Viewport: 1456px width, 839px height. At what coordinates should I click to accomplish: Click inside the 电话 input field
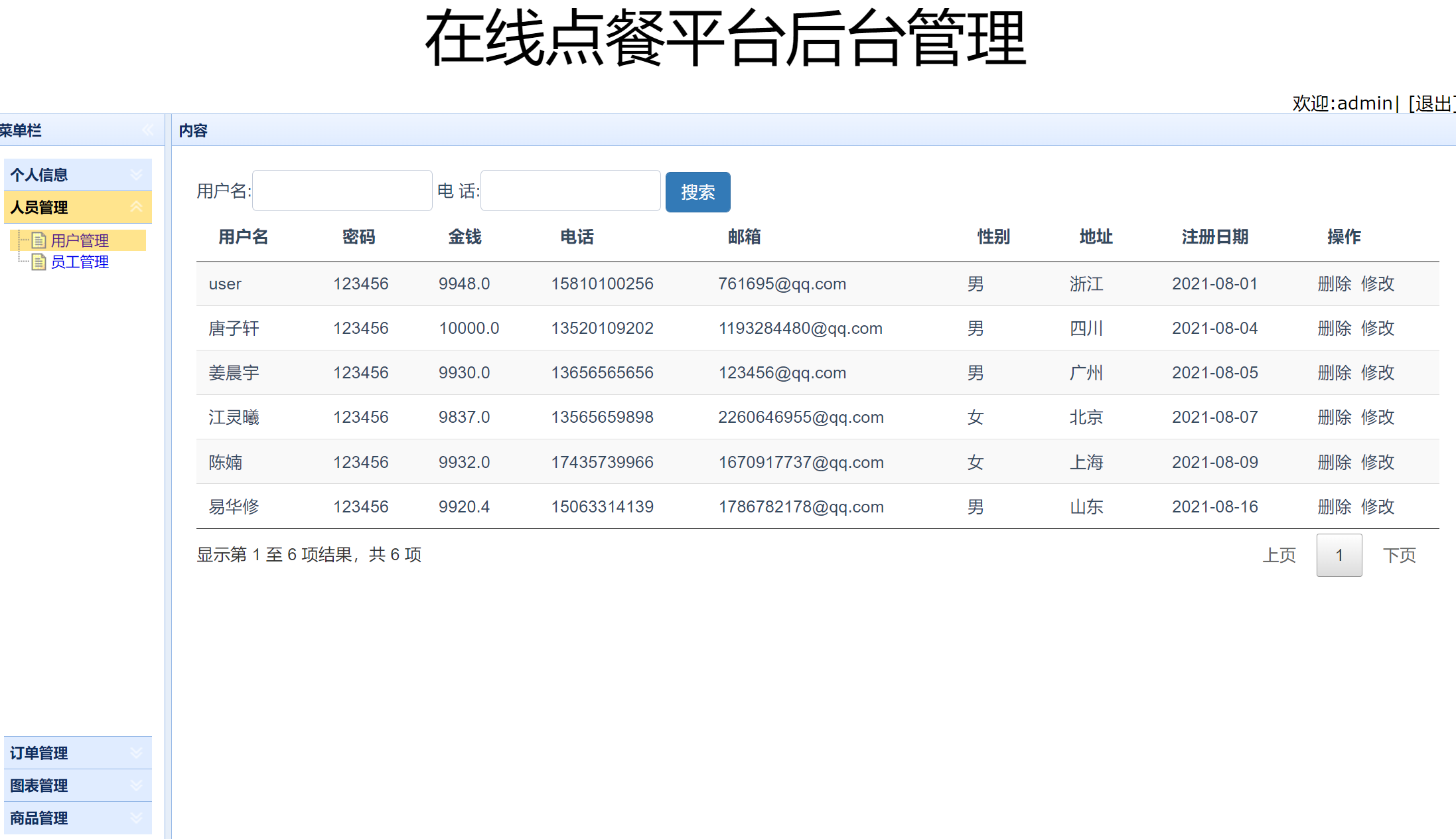pyautogui.click(x=570, y=190)
